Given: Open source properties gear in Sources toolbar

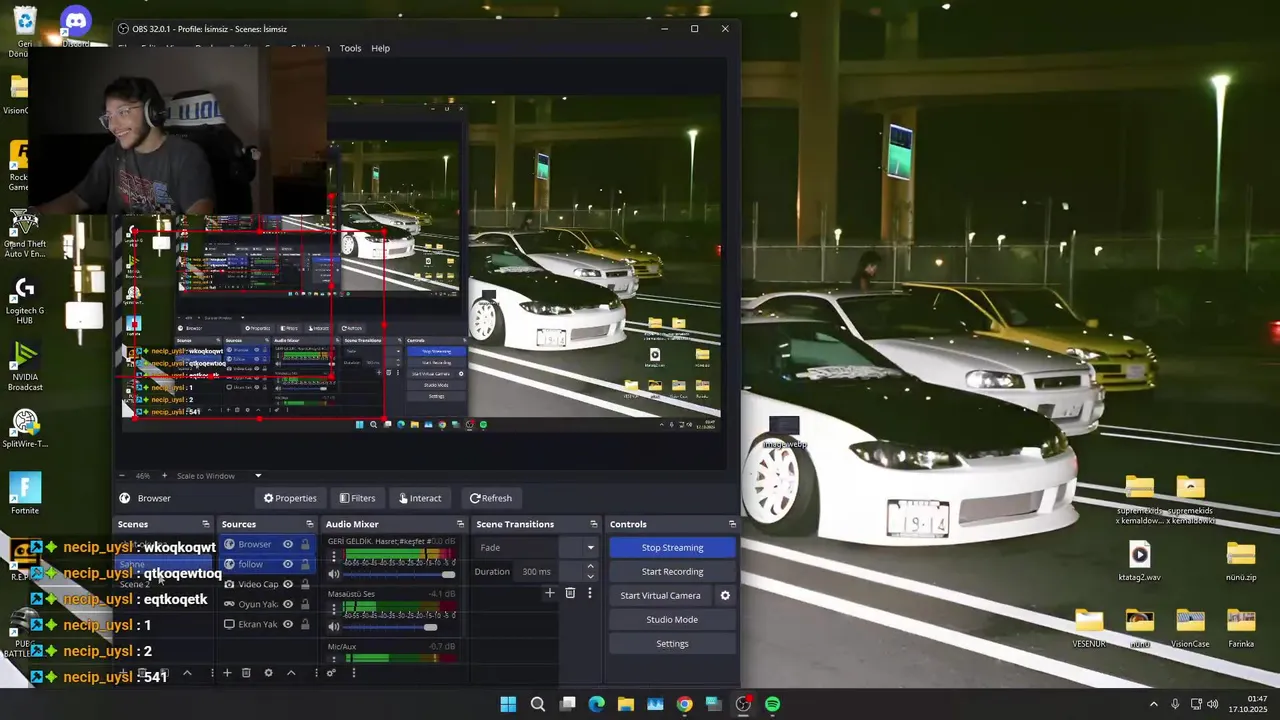Looking at the screenshot, I should pyautogui.click(x=268, y=673).
